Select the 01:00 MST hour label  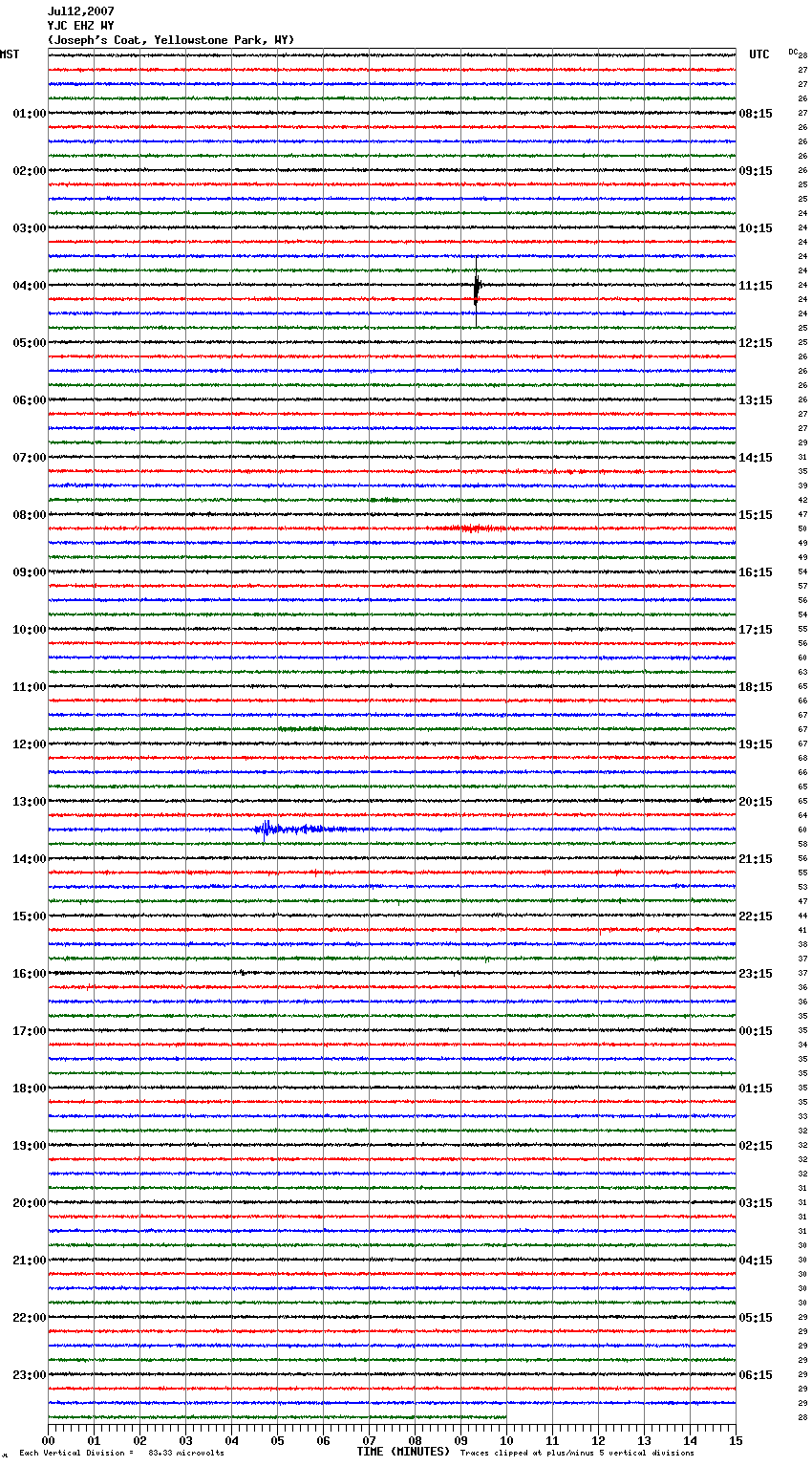[x=29, y=114]
